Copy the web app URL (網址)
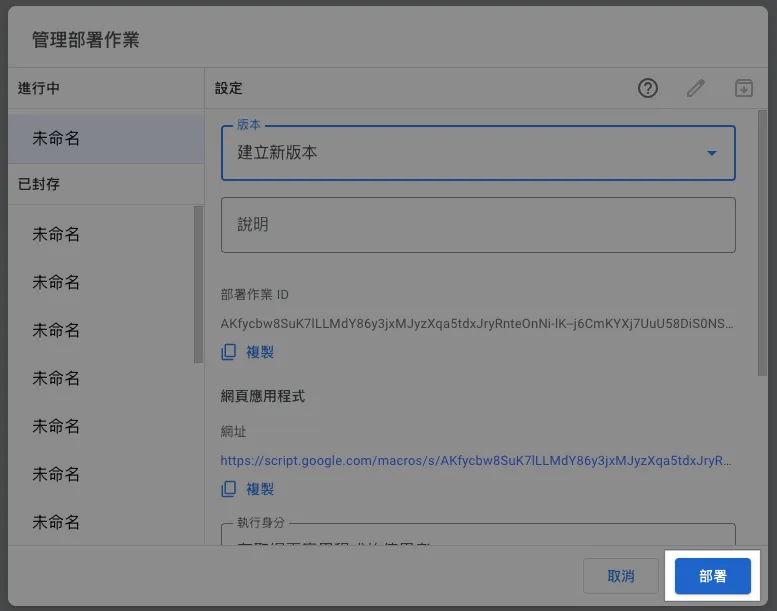The width and height of the screenshot is (777, 611). [248, 489]
